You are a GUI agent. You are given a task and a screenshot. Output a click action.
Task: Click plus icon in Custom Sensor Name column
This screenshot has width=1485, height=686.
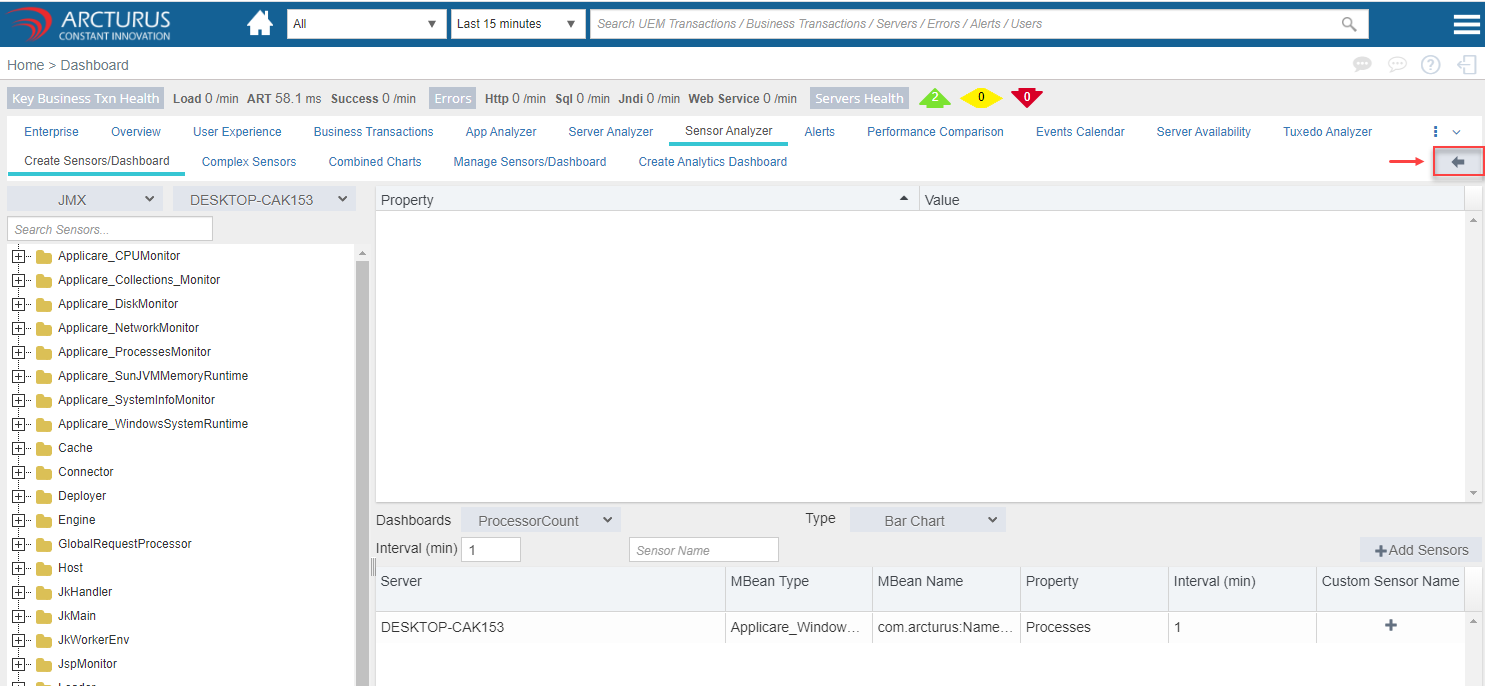pyautogui.click(x=1390, y=626)
